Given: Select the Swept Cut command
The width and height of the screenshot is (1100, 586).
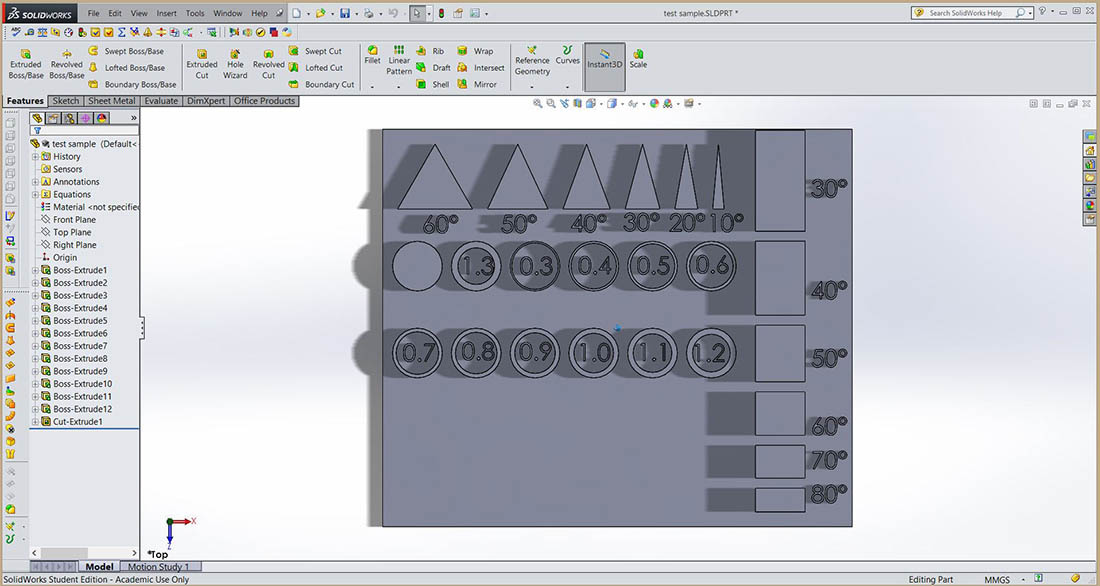Looking at the screenshot, I should 315,51.
